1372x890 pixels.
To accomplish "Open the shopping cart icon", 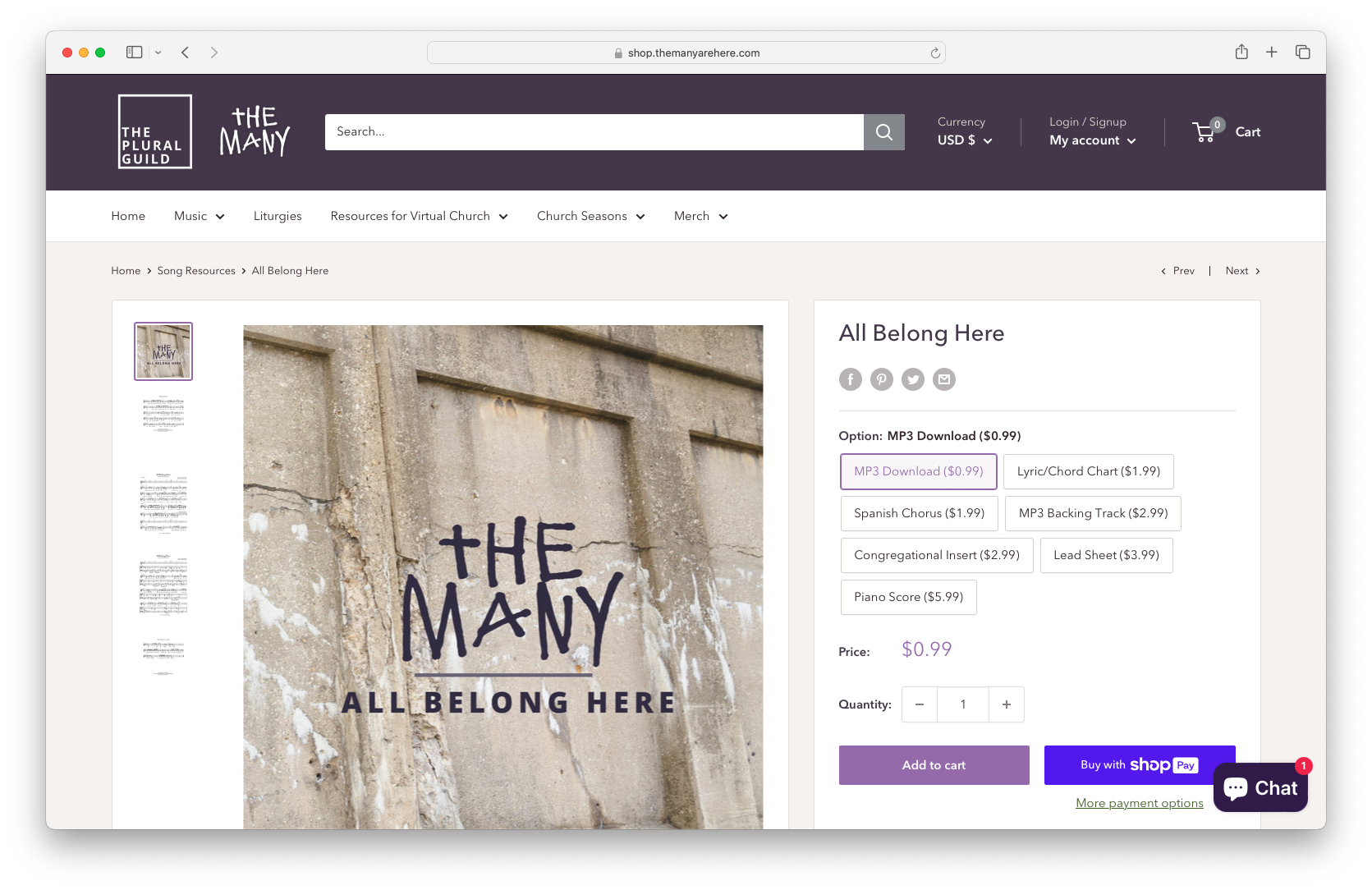I will point(1206,131).
